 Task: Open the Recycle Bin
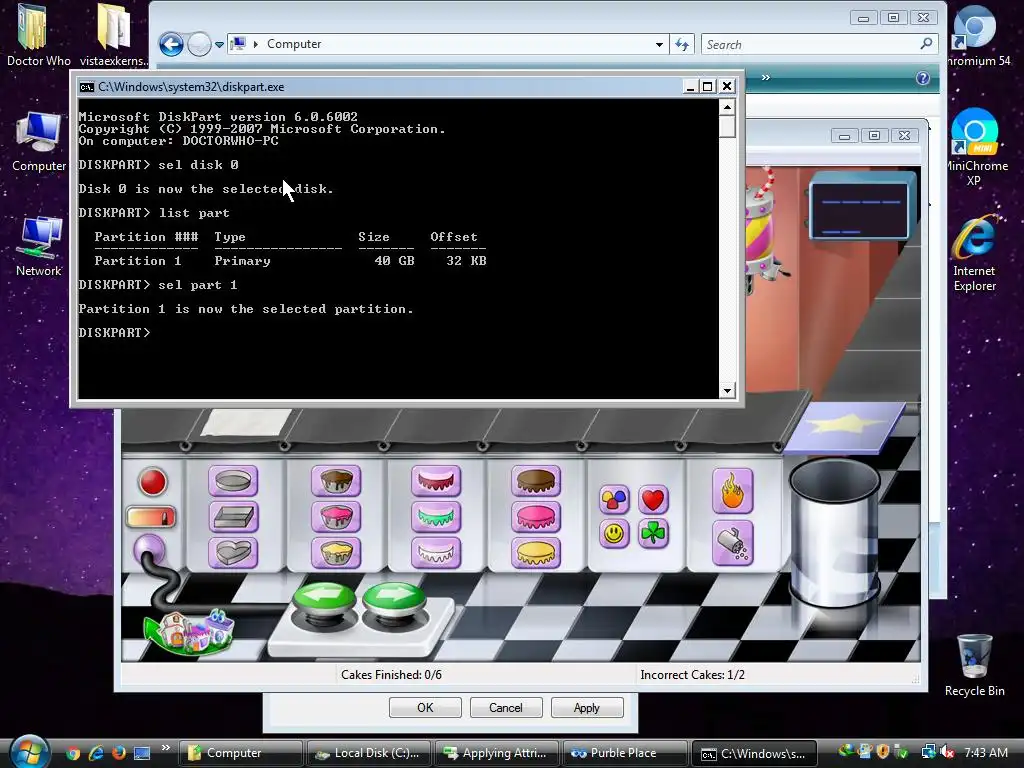click(x=974, y=665)
